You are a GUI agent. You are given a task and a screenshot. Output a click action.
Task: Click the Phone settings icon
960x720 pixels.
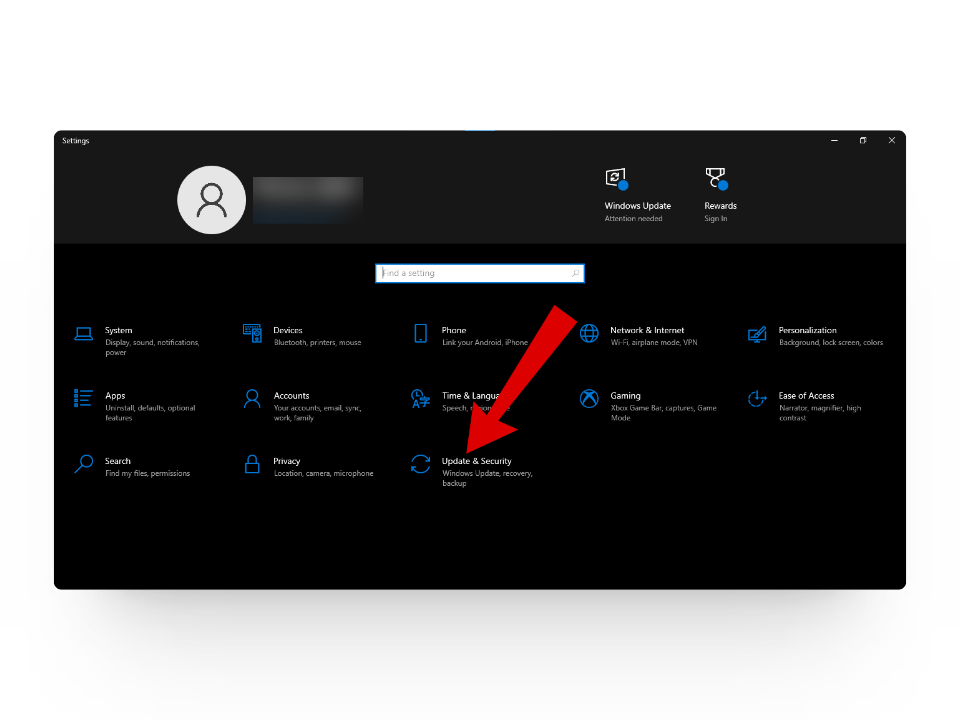coord(421,334)
